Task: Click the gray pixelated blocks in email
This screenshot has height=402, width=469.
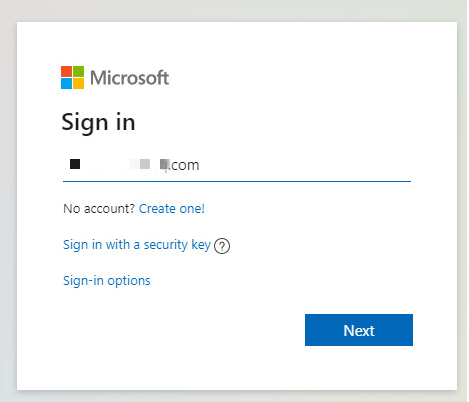Action: point(145,164)
